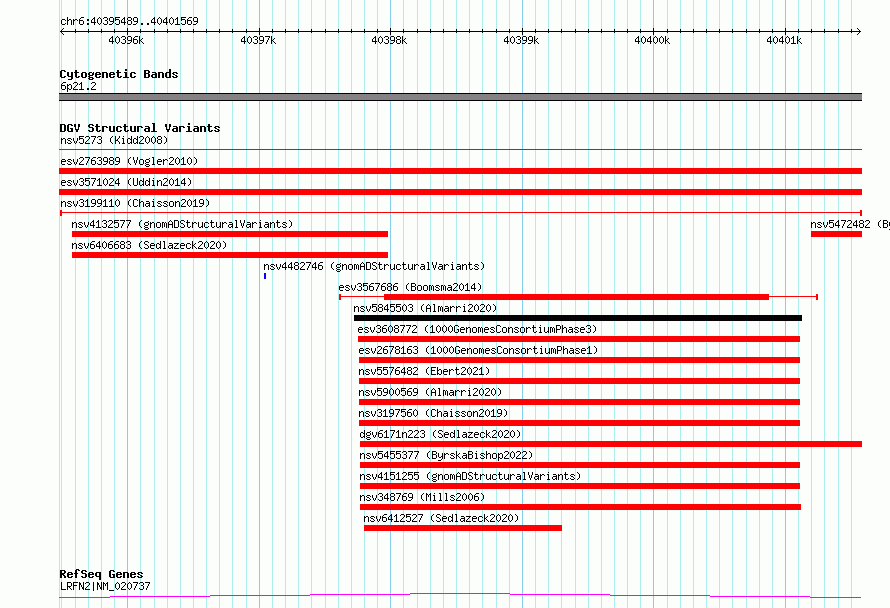
Task: Select nsv5845503 (Almarri2020) label
Action: 425,308
